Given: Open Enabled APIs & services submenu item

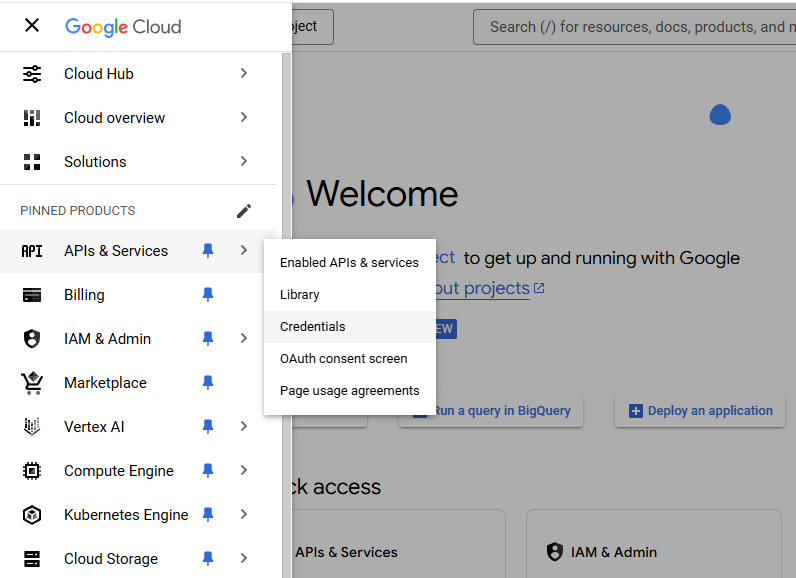Looking at the screenshot, I should coord(350,263).
